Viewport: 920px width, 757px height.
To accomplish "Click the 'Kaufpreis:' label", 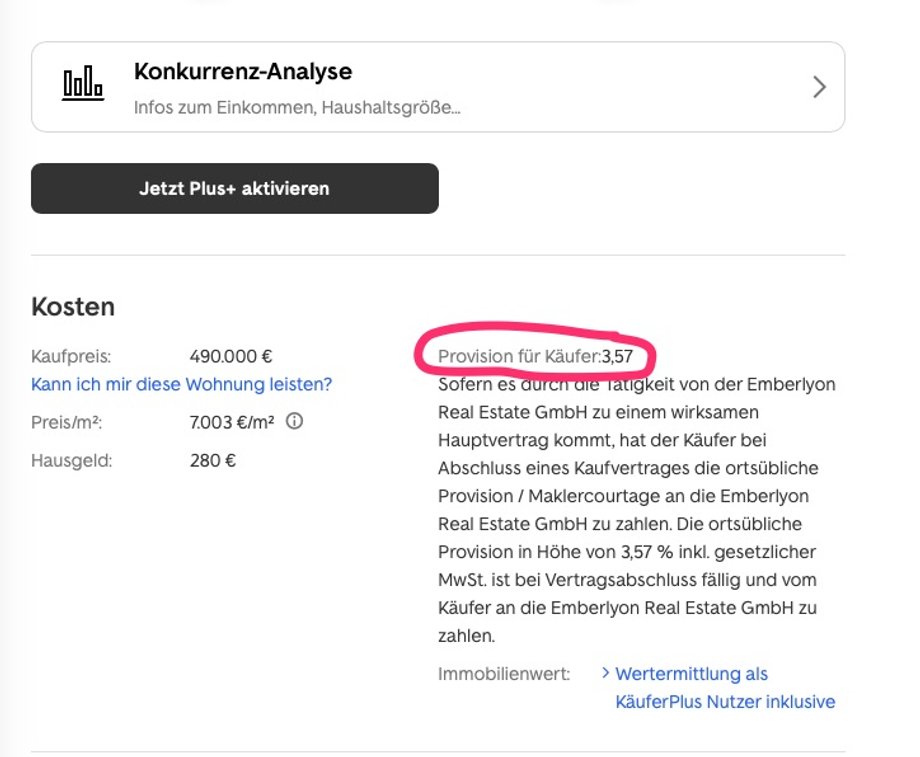I will (x=71, y=356).
